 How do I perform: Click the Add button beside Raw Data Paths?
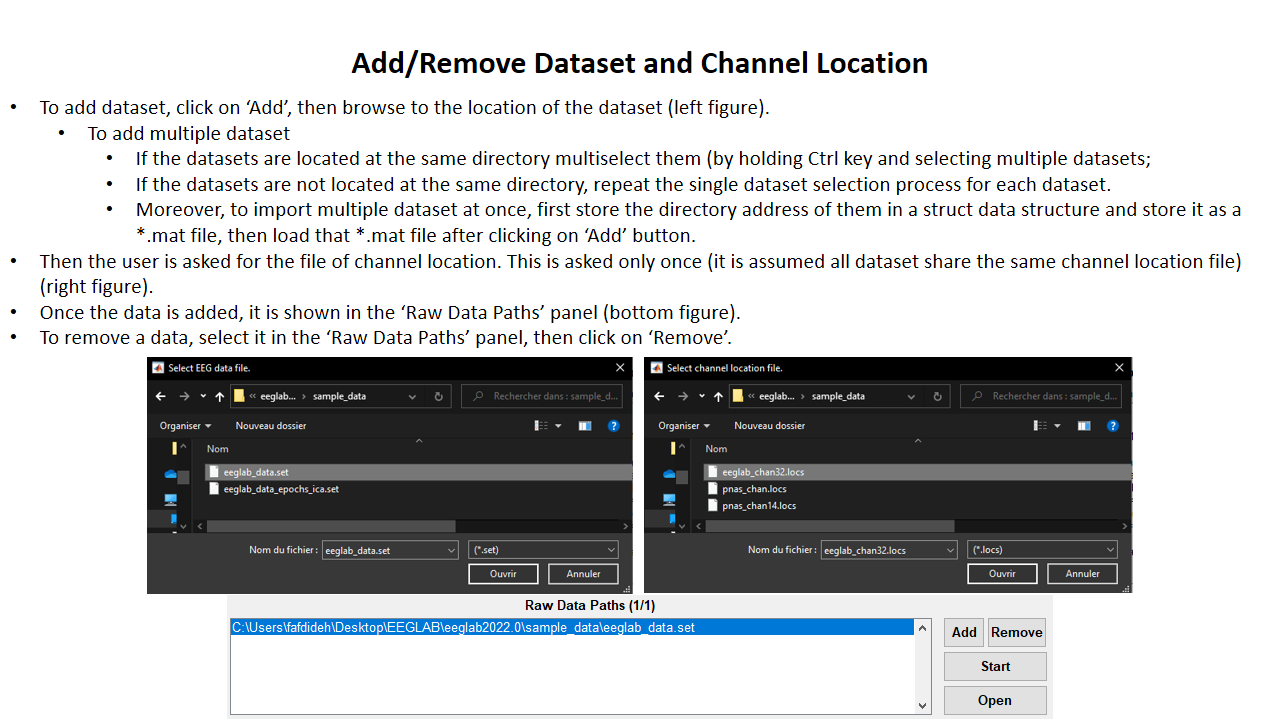coord(964,632)
